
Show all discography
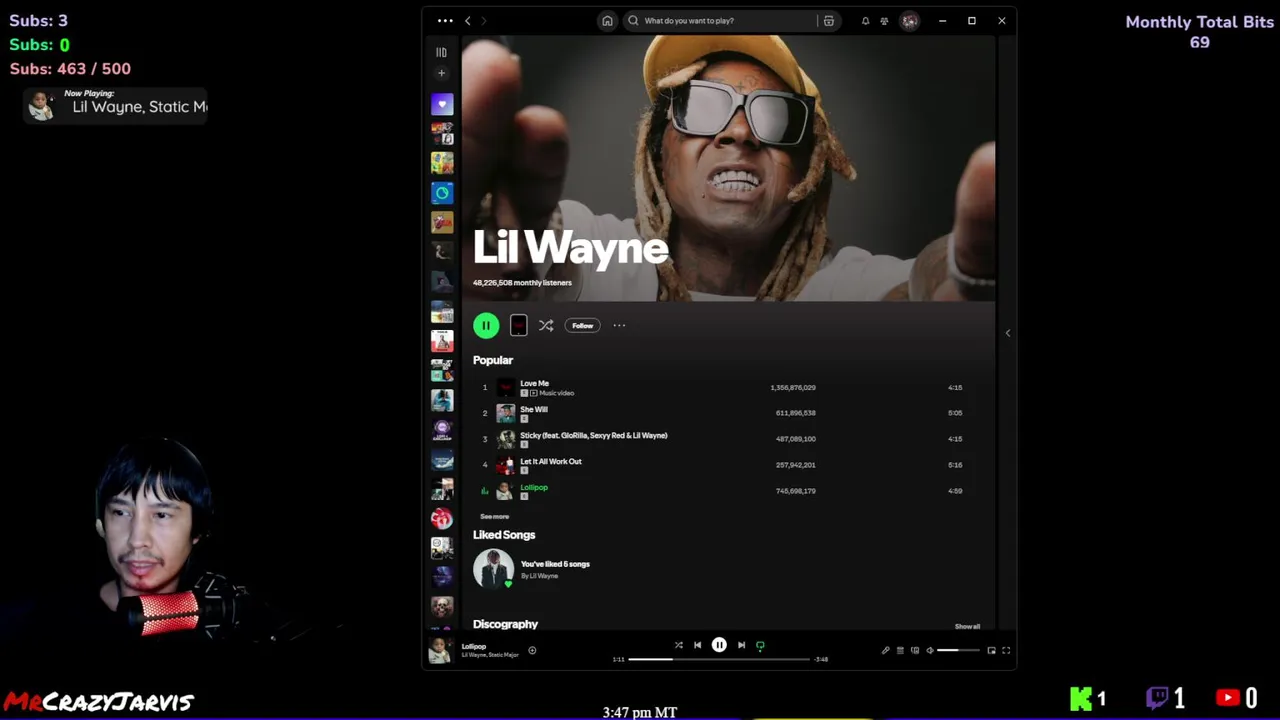coord(967,626)
